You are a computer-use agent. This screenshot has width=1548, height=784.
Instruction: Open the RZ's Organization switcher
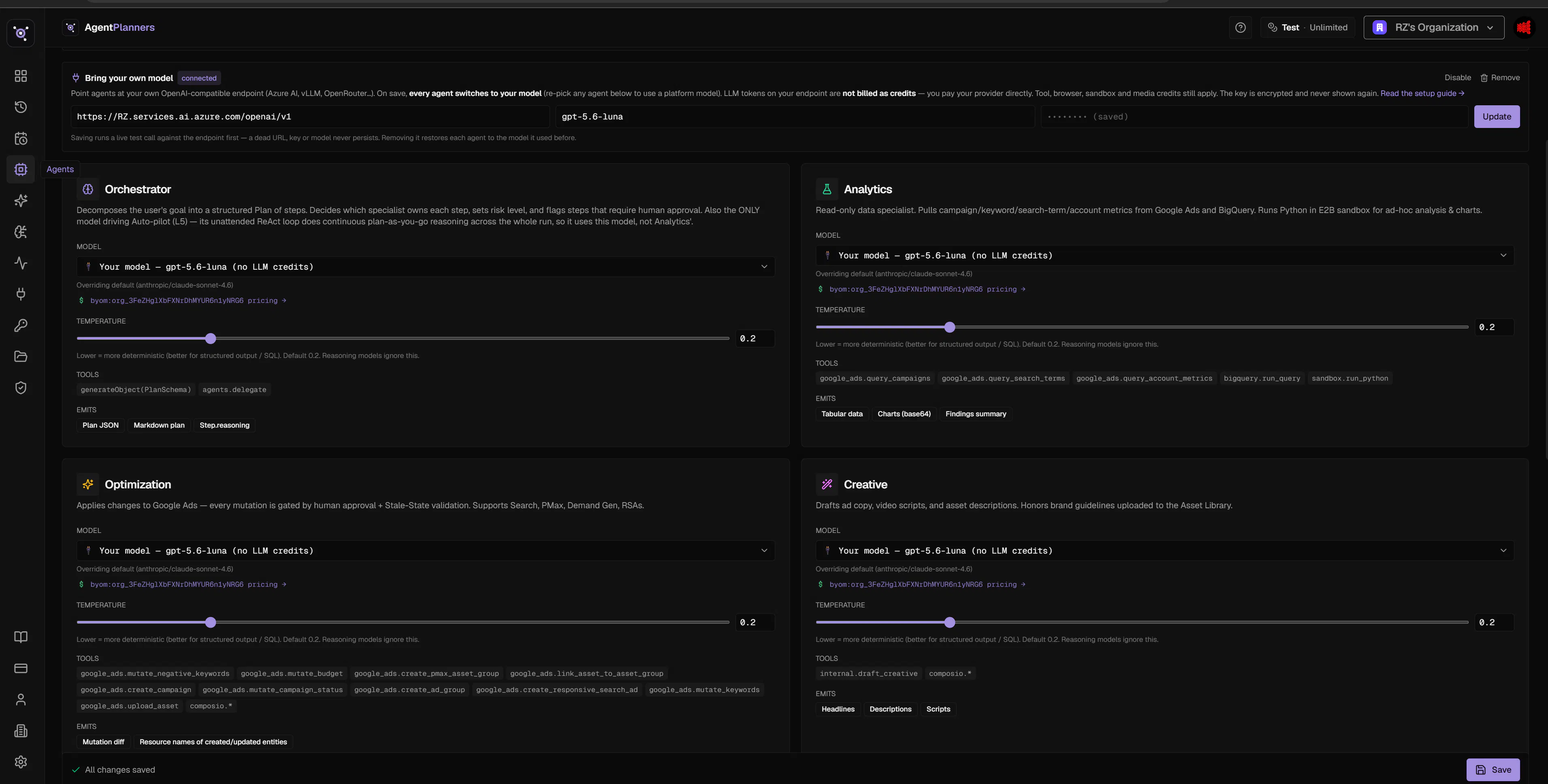click(x=1434, y=28)
